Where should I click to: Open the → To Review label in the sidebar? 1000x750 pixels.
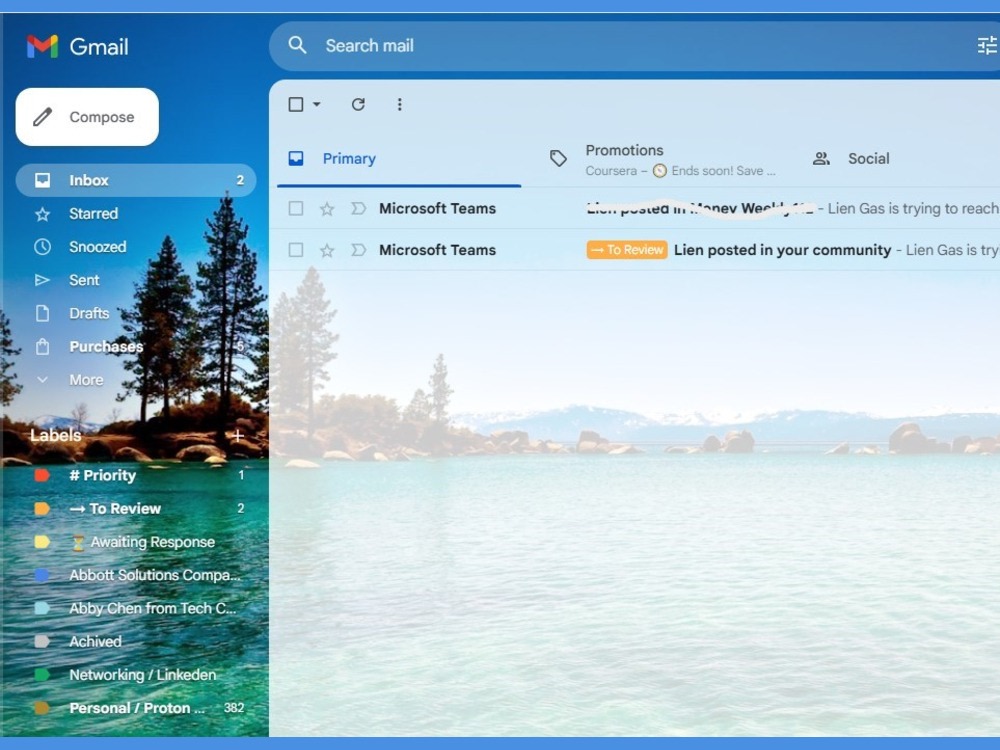[136, 508]
